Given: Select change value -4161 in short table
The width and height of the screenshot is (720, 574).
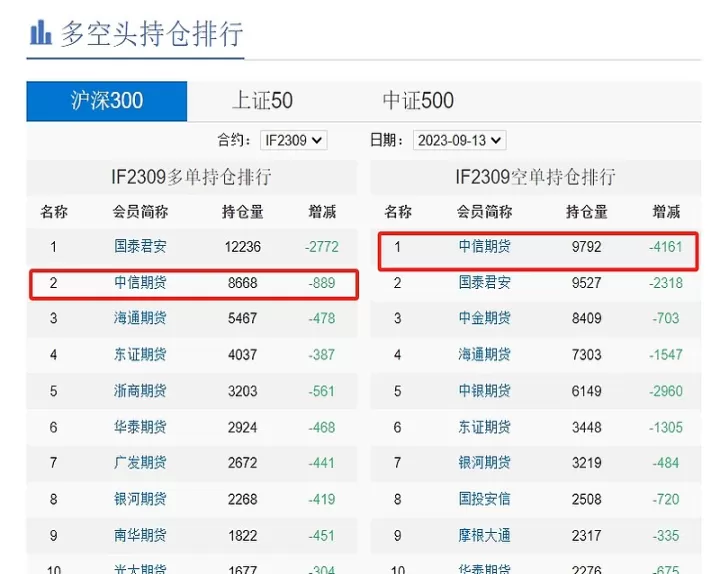Looking at the screenshot, I should pyautogui.click(x=666, y=247).
